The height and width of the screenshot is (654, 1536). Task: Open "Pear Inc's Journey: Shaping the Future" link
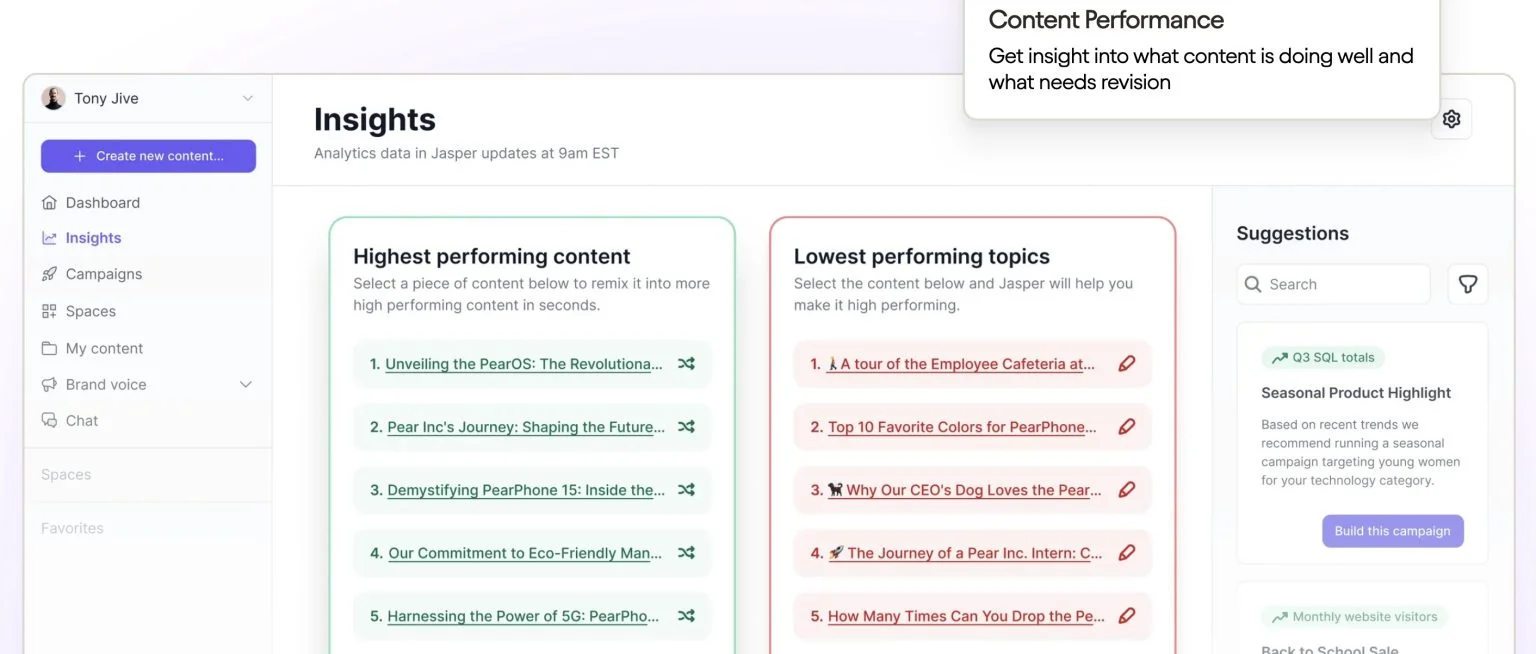(x=525, y=427)
